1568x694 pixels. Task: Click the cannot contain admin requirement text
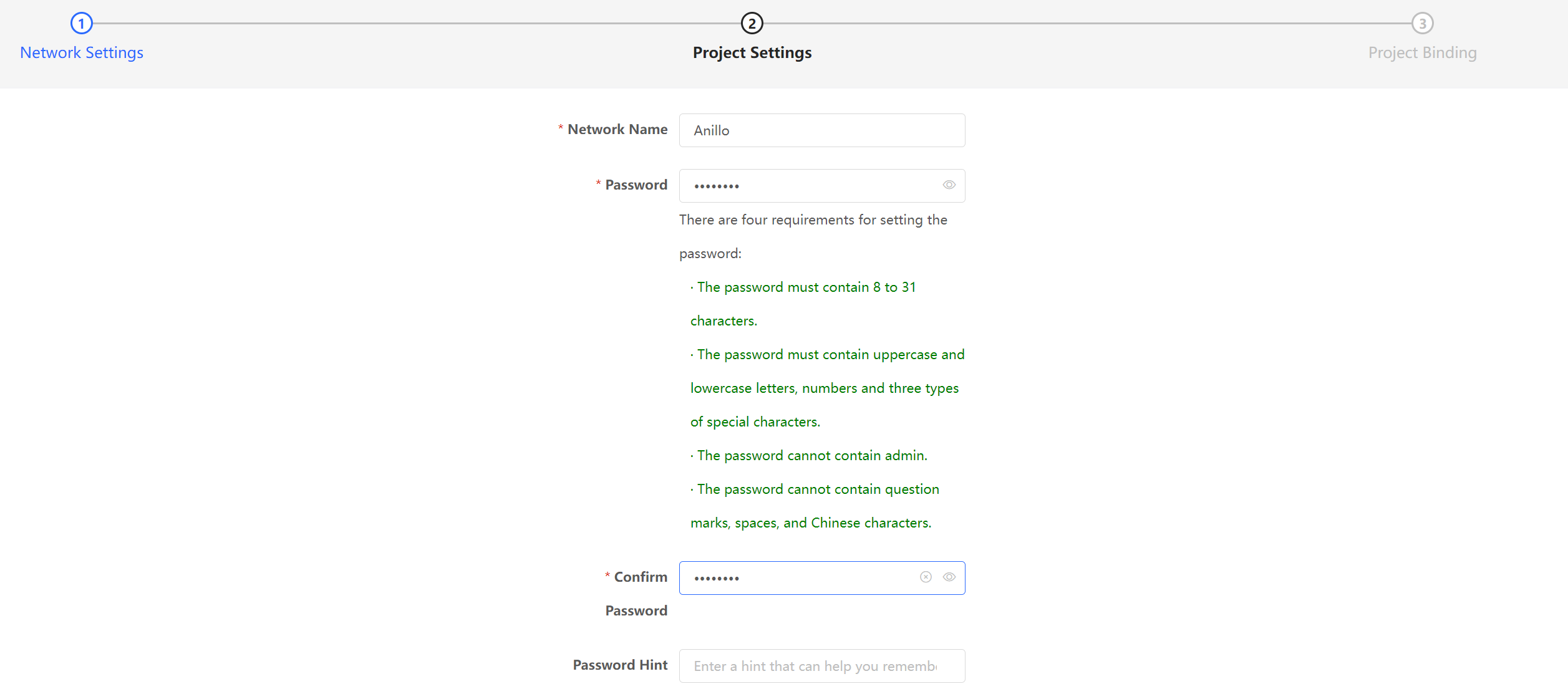[x=811, y=456]
